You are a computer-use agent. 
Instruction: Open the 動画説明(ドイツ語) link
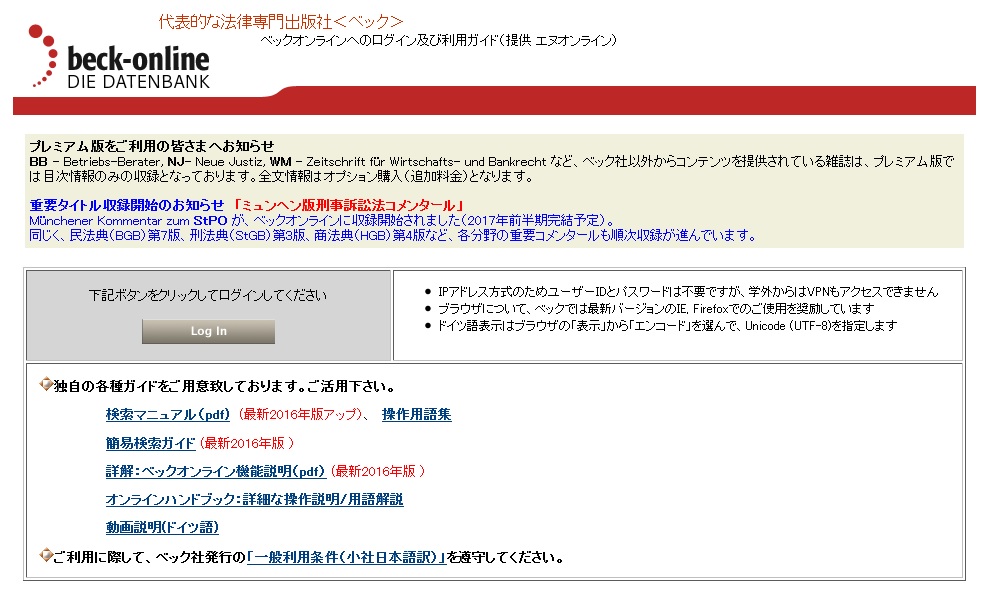pos(162,527)
